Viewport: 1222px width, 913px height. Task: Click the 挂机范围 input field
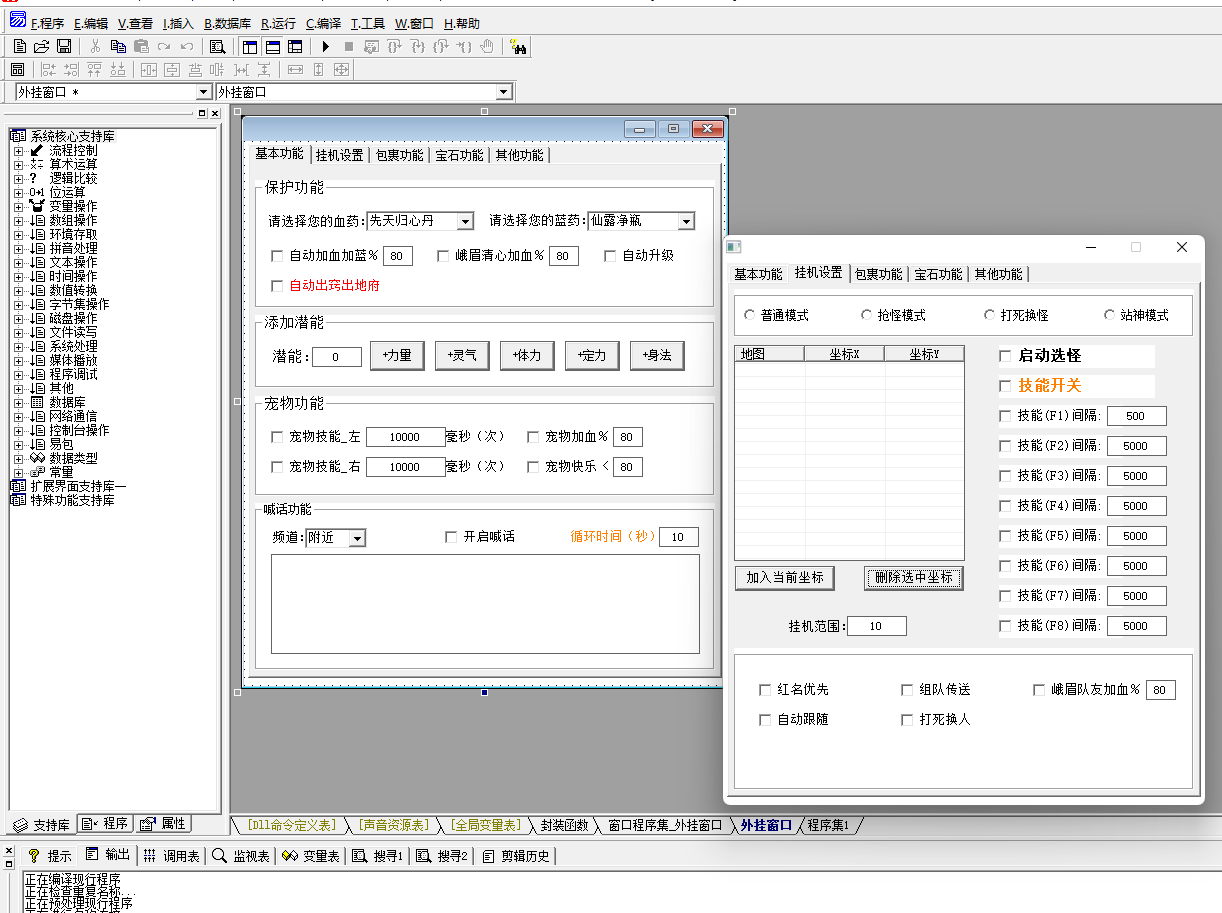tap(877, 626)
